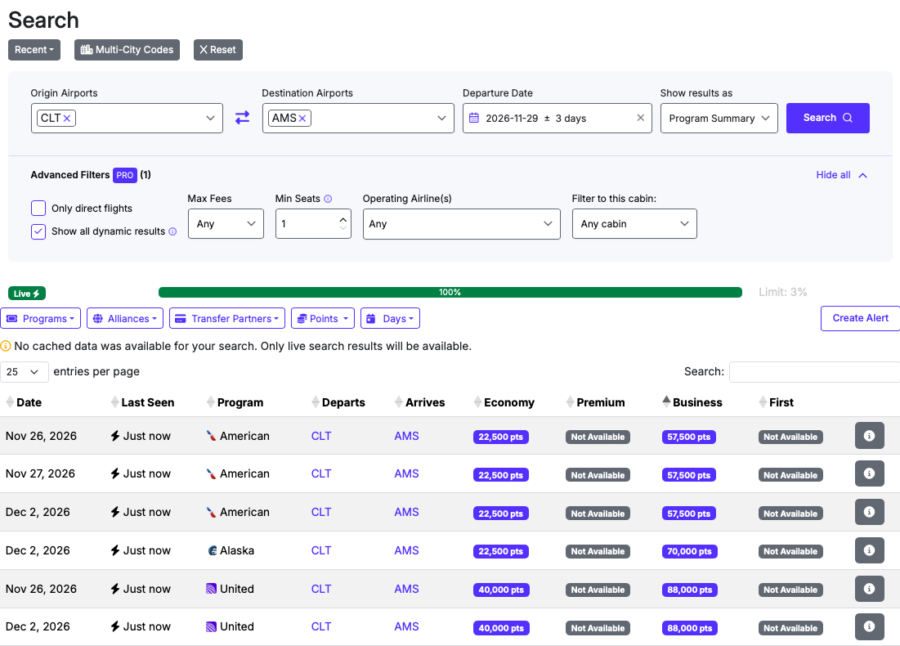Open info for Nov 26 United row
900x646 pixels.
coord(869,589)
